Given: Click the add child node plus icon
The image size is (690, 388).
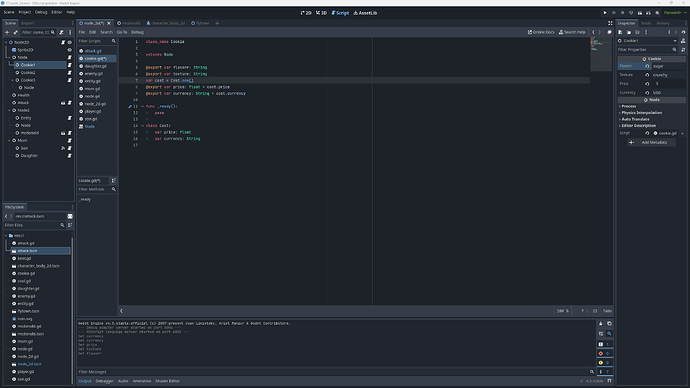Looking at the screenshot, I should click(7, 32).
